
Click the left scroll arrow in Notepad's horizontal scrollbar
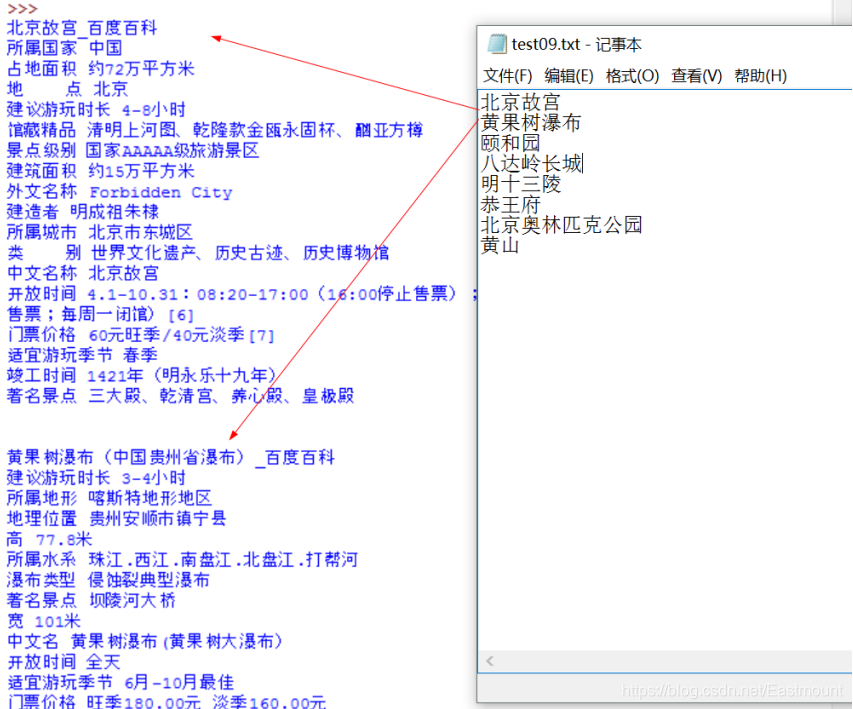coord(490,661)
